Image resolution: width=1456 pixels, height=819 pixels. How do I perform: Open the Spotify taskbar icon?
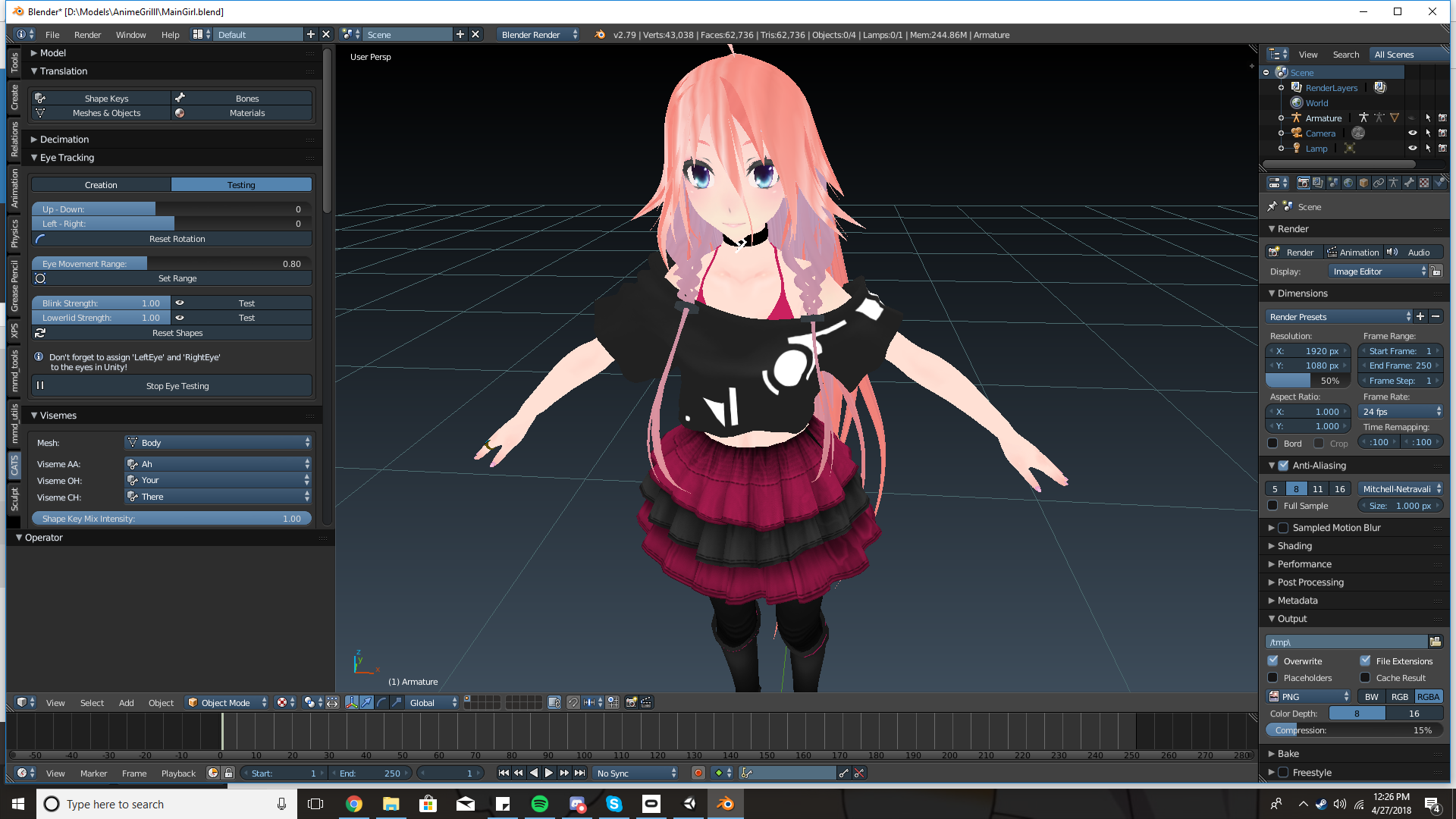(x=540, y=804)
